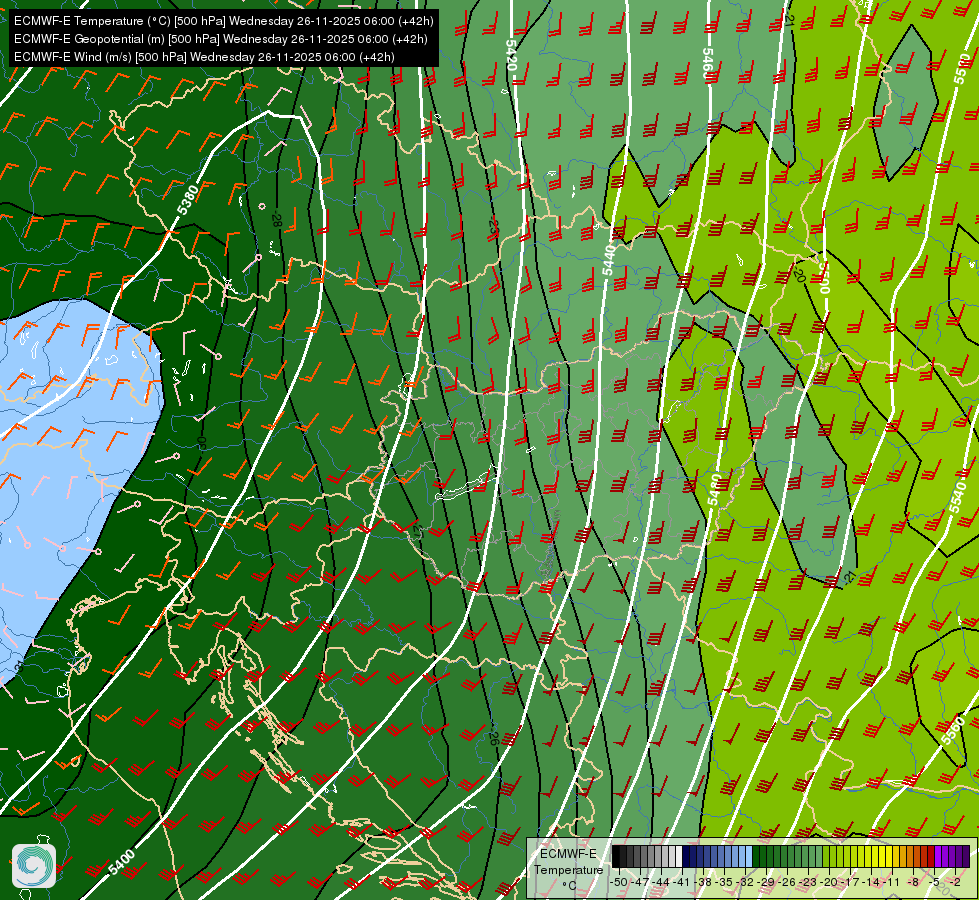Click the -5 tick label in the legend

click(x=933, y=882)
